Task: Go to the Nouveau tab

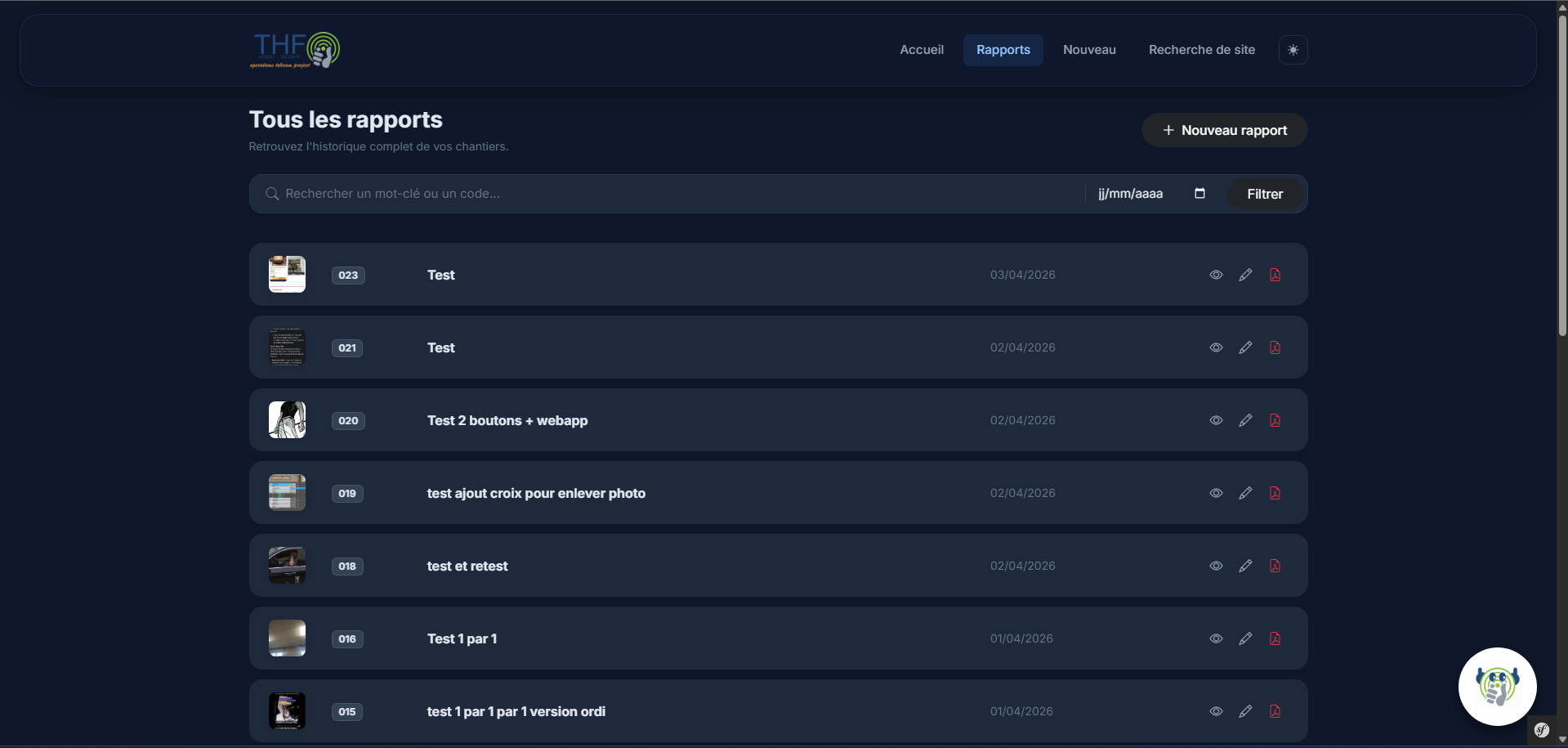Action: (1088, 50)
